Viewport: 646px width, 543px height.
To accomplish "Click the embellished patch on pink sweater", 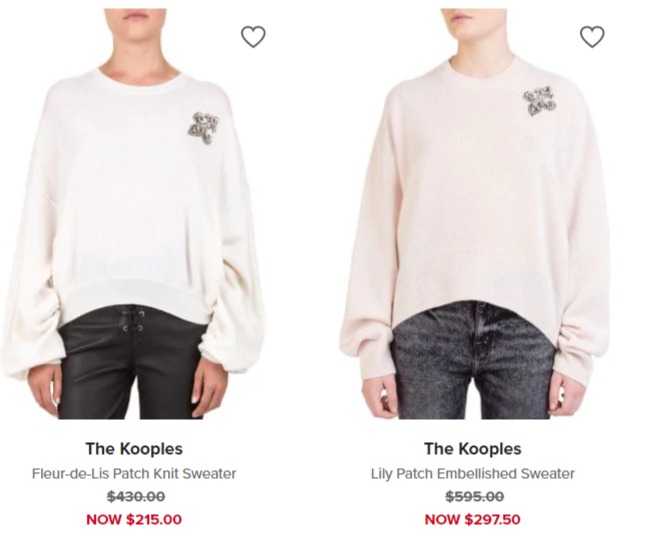I will tap(539, 102).
